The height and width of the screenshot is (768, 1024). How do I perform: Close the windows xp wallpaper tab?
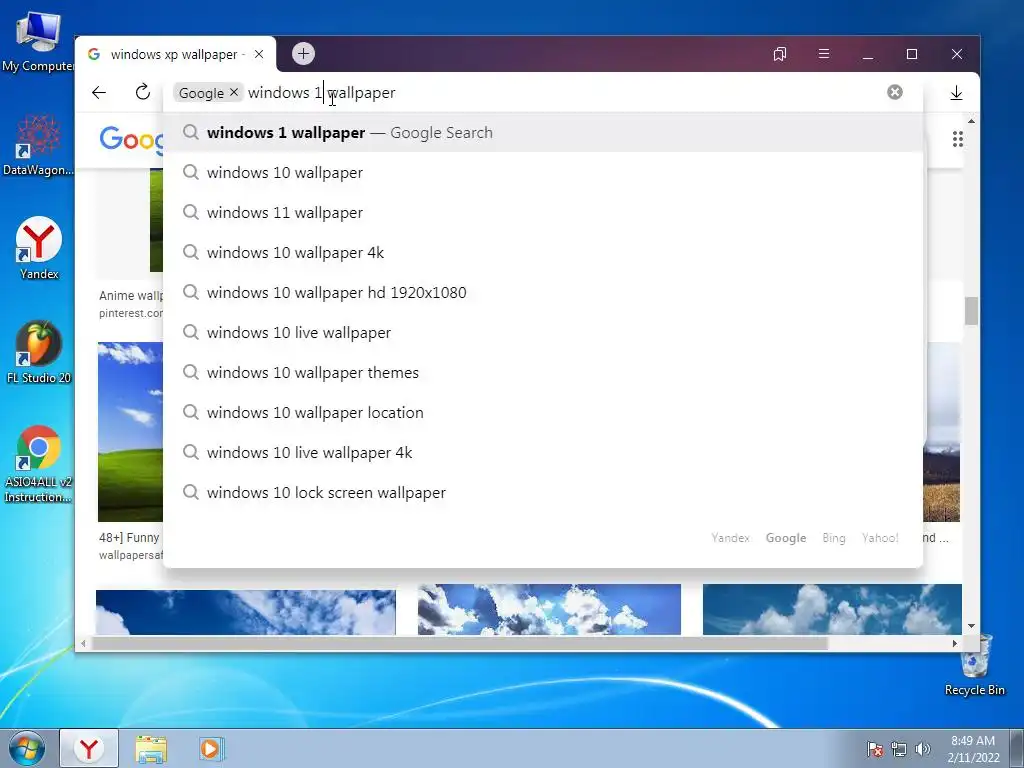pos(259,54)
